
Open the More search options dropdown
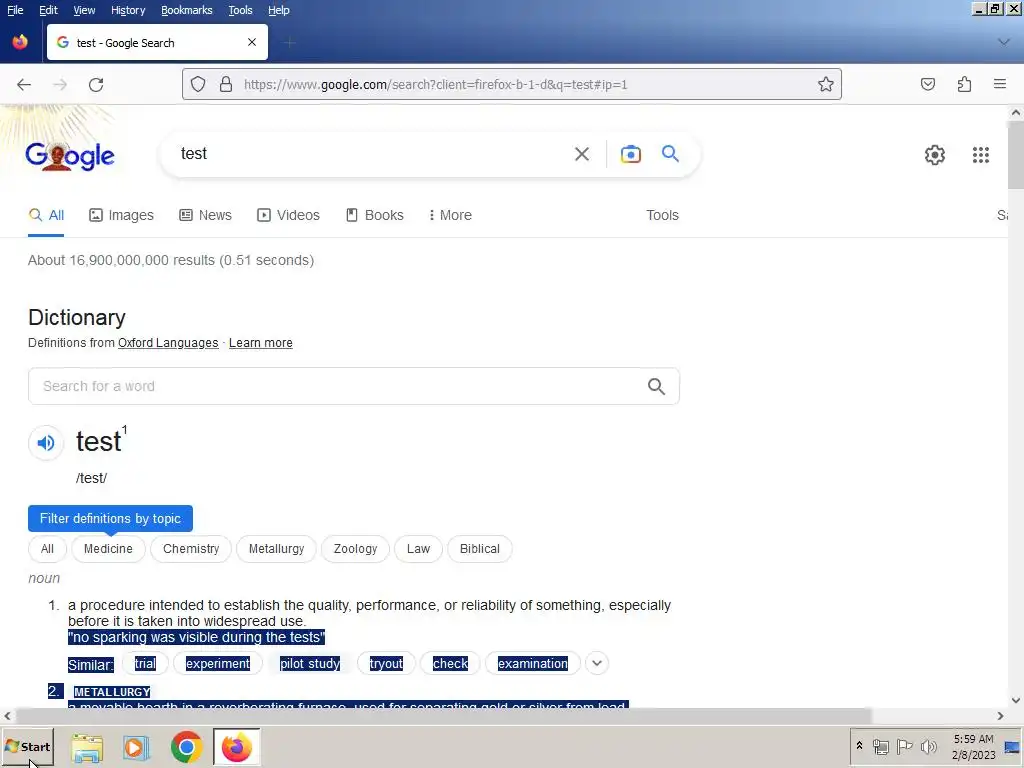pos(451,216)
